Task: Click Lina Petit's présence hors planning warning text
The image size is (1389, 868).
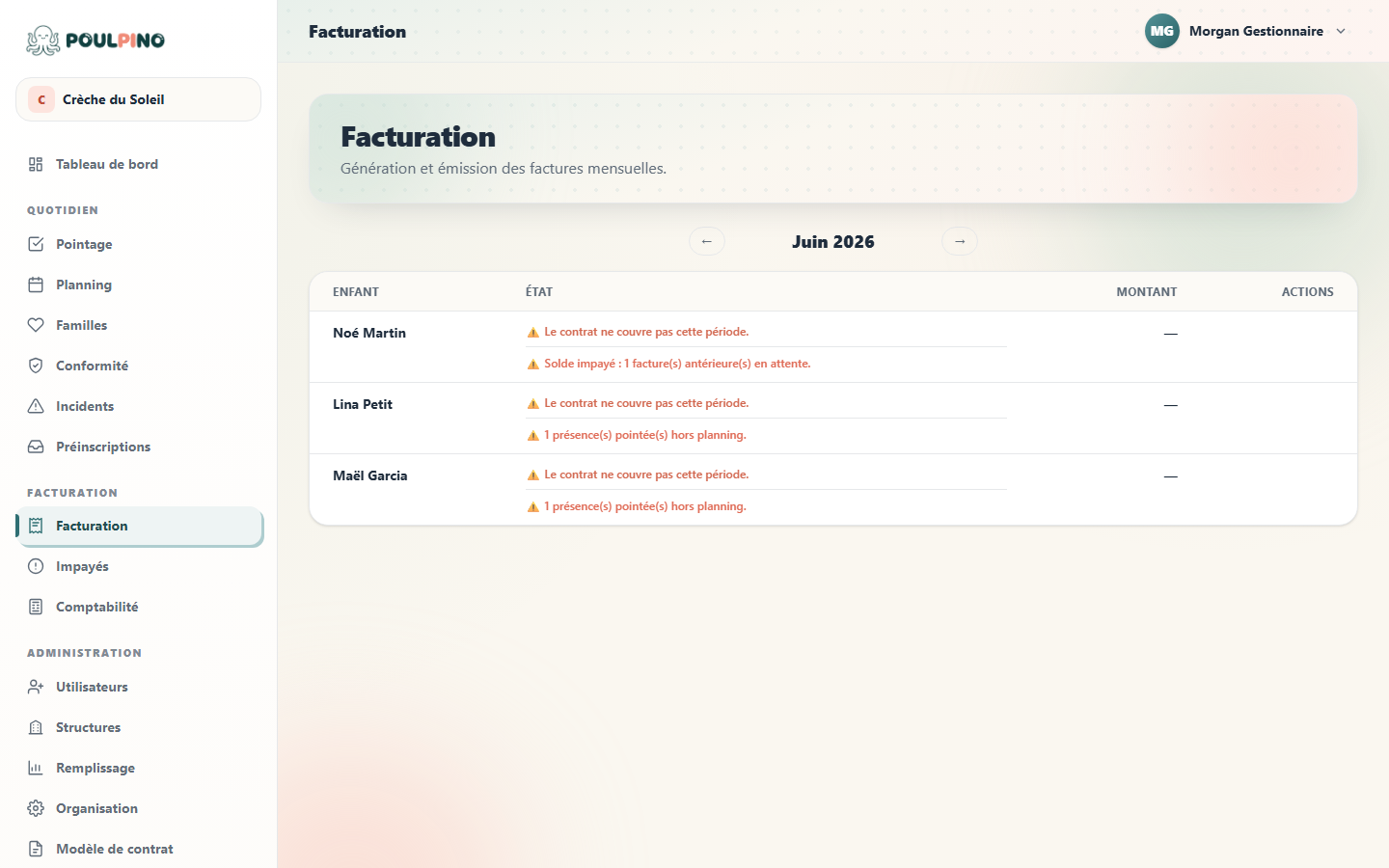Action: point(645,435)
